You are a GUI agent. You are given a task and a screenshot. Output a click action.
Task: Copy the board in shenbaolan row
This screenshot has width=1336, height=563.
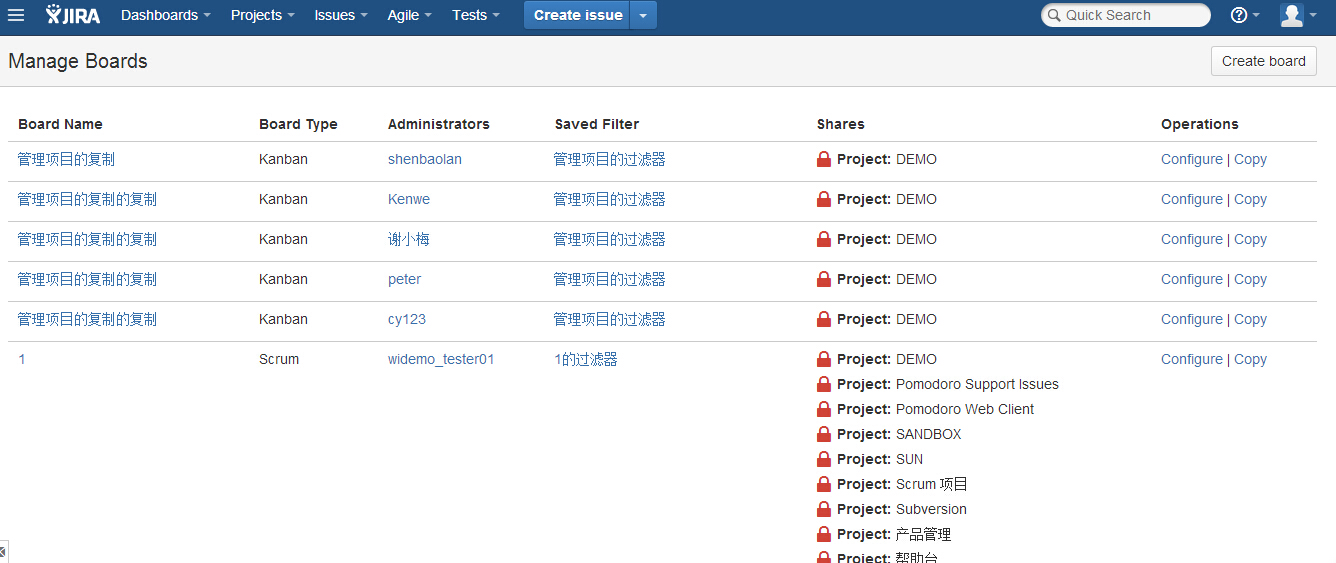pos(1250,159)
